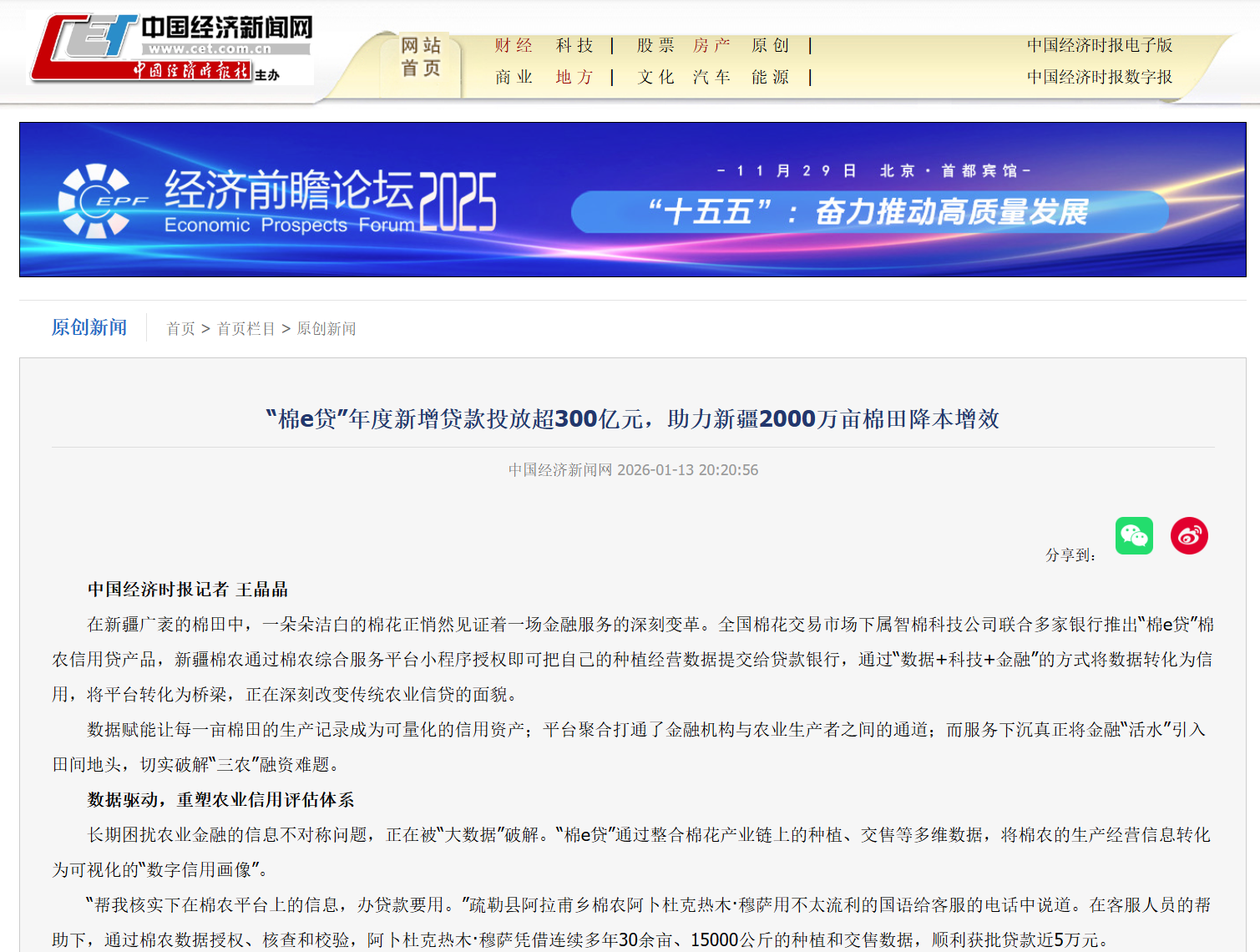Click the Economic Prospects Forum 2025 banner
This screenshot has width=1260, height=952.
pos(632,200)
